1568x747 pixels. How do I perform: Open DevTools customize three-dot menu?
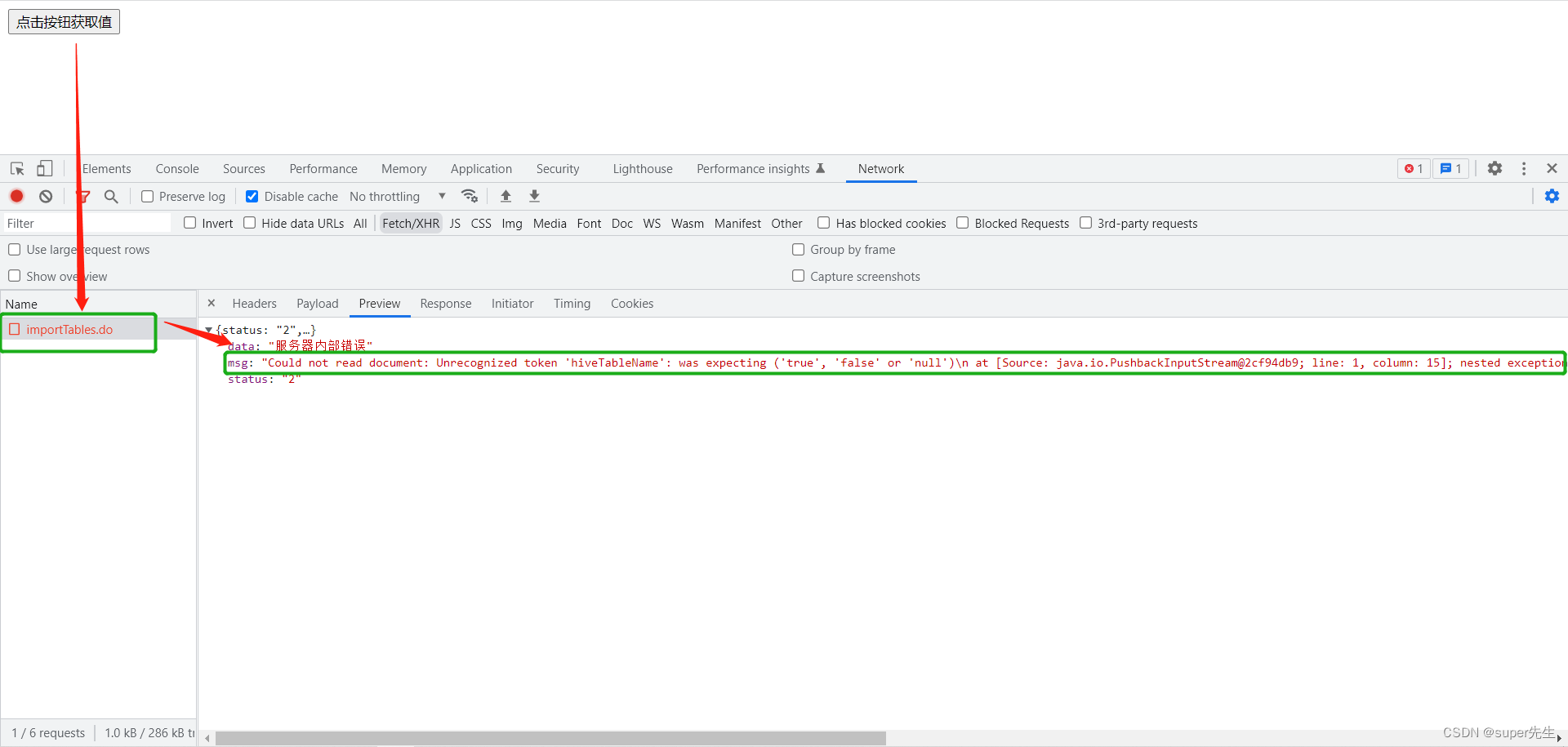[x=1524, y=168]
